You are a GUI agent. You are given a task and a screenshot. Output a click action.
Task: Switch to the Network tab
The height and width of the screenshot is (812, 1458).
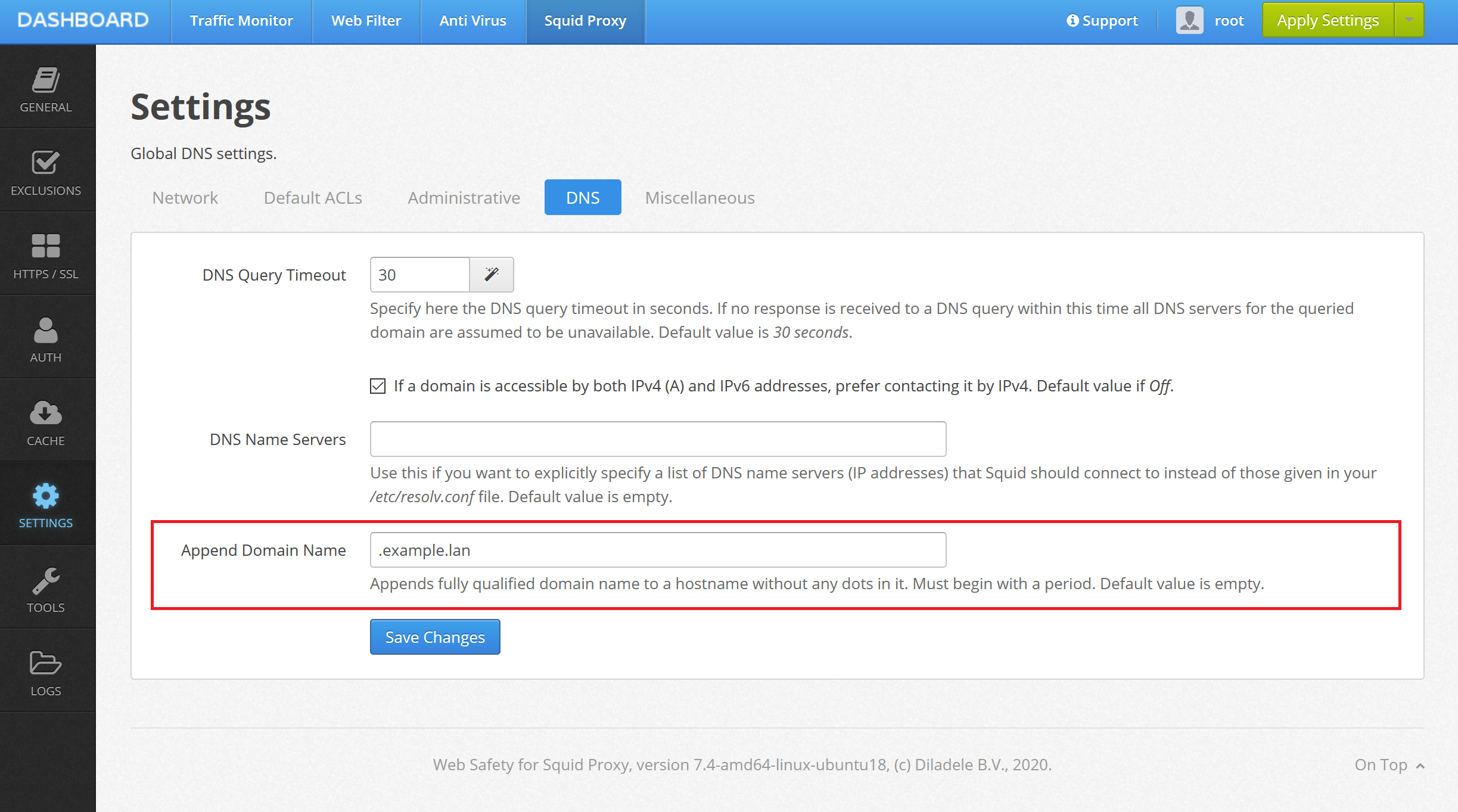click(x=185, y=197)
